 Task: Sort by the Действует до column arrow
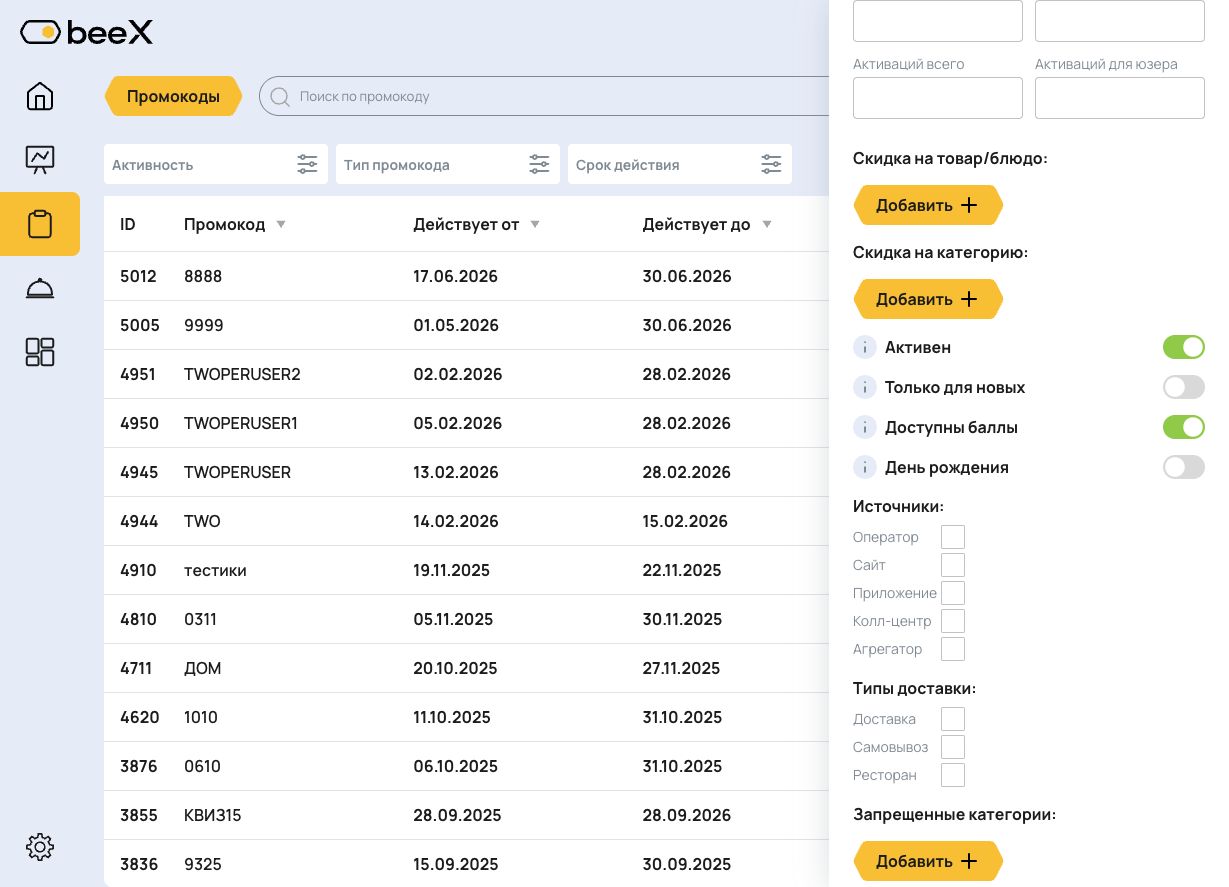click(x=767, y=224)
